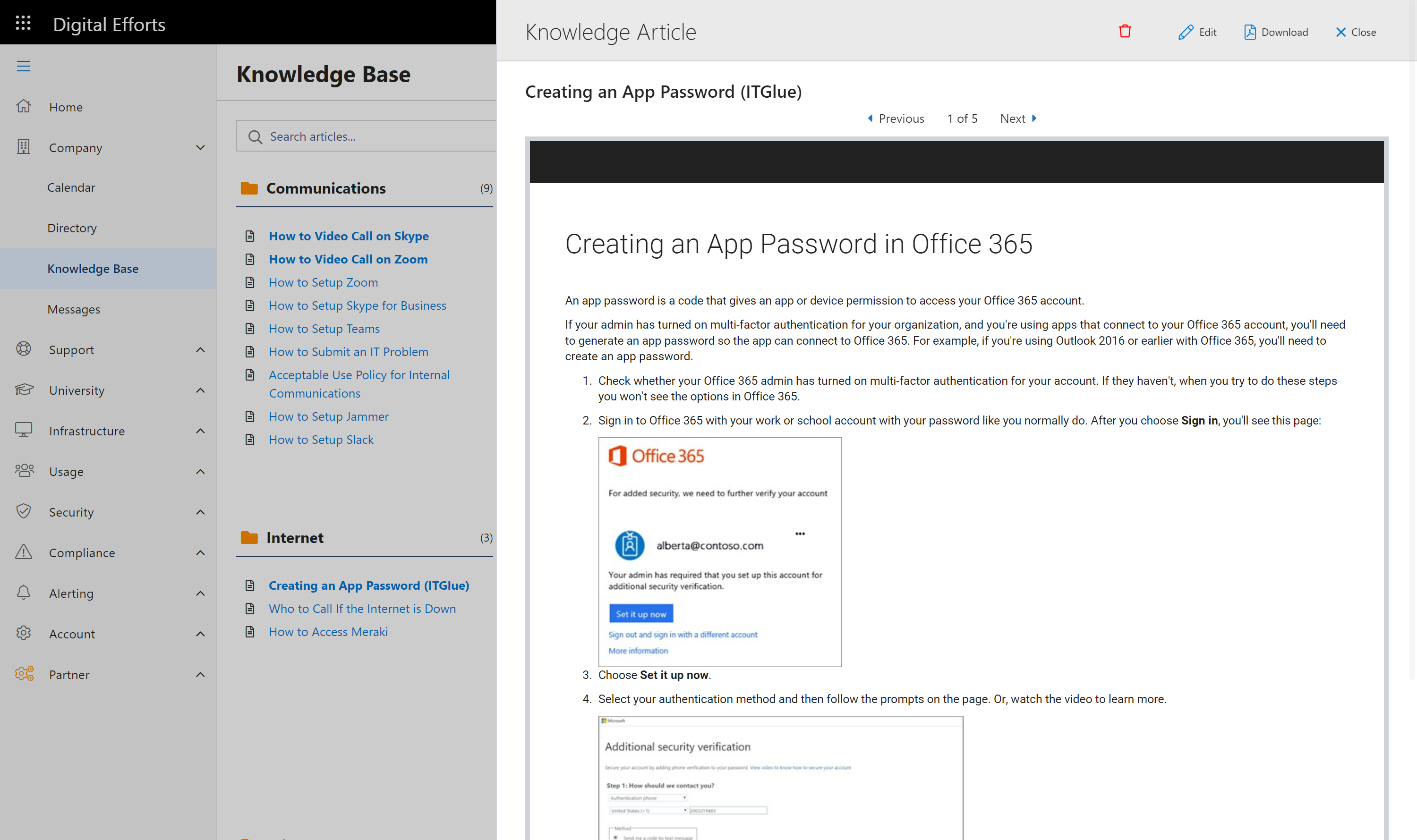Viewport: 1417px width, 840px height.
Task: Expand the Usage section chevron
Action: coord(200,471)
